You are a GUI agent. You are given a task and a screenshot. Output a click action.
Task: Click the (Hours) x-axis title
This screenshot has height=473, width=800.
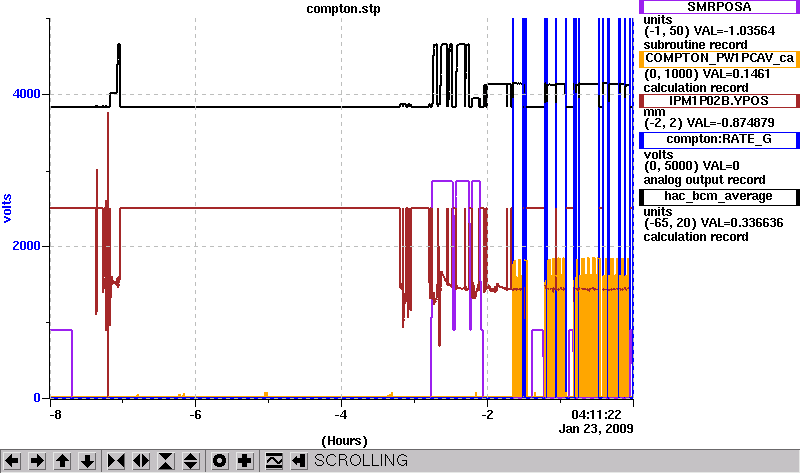[x=344, y=441]
